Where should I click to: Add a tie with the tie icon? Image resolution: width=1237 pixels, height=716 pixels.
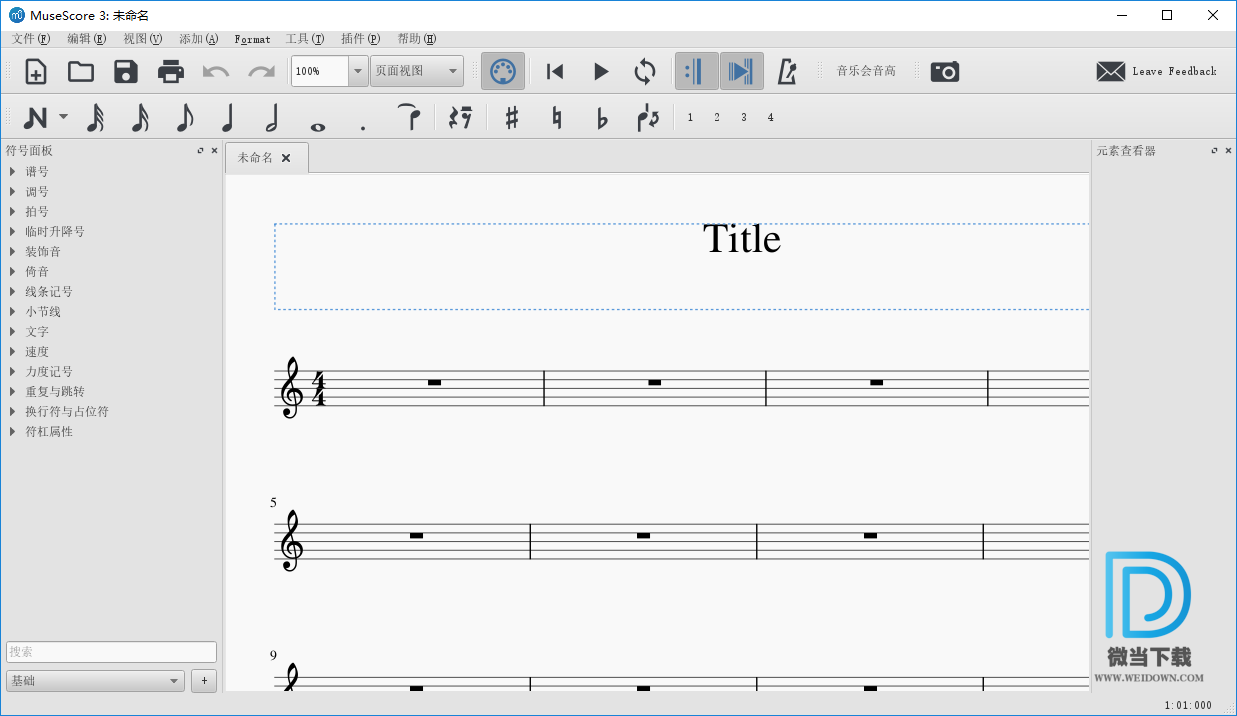coord(409,117)
